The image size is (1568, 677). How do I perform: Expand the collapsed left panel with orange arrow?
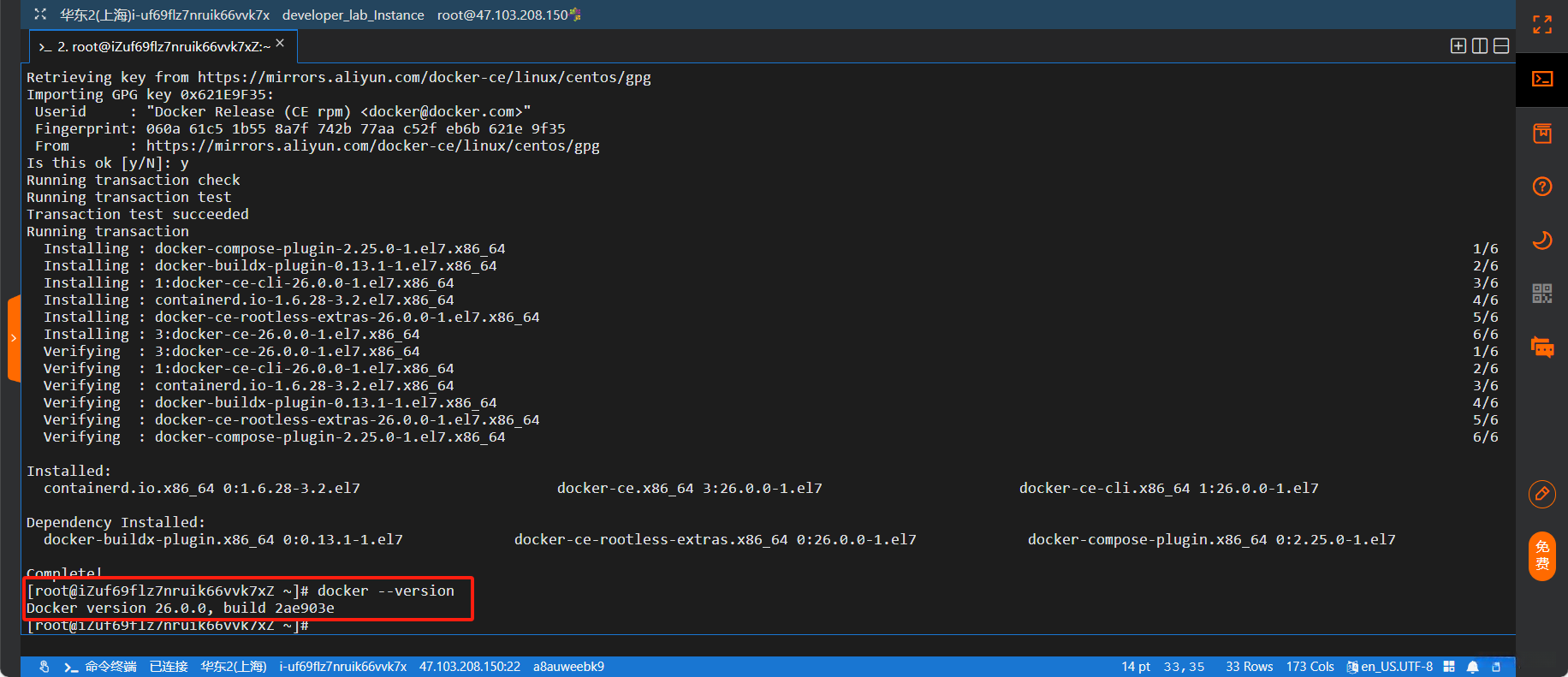click(x=14, y=338)
